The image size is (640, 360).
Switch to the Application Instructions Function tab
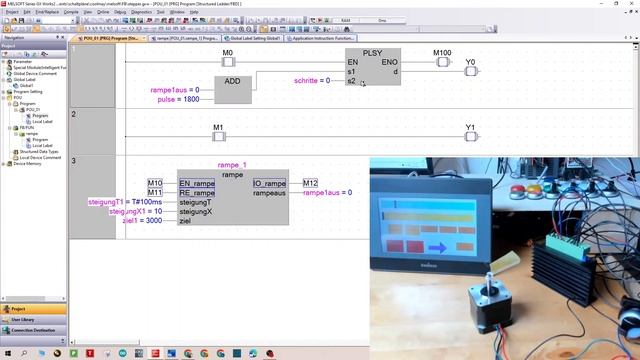320,38
